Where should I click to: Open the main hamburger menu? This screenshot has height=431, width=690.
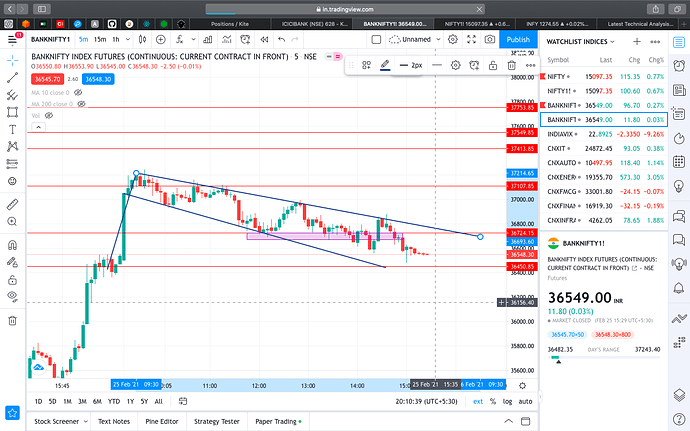pos(12,41)
